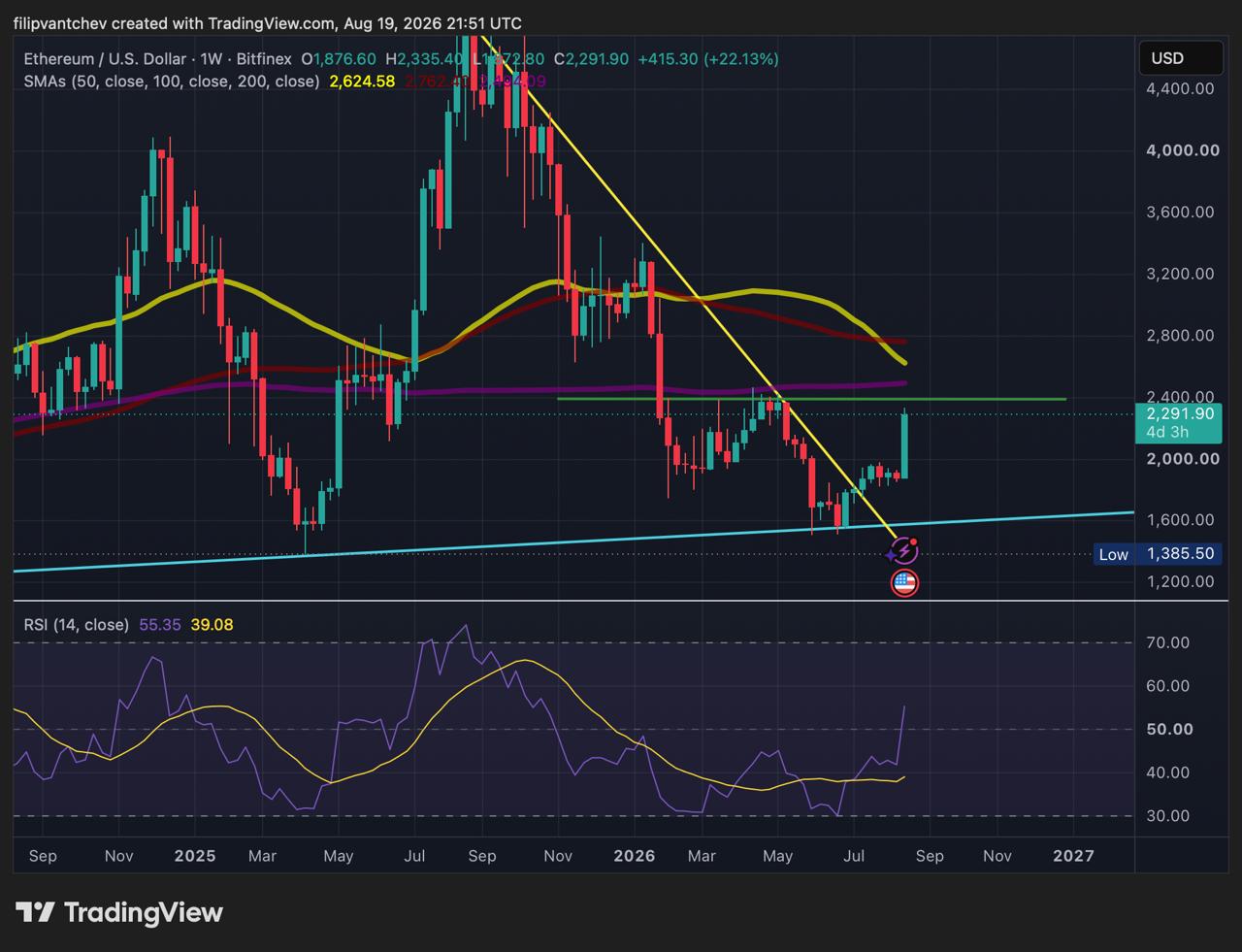Select the latest tall green weekly candle
1242x952 pixels.
click(904, 445)
